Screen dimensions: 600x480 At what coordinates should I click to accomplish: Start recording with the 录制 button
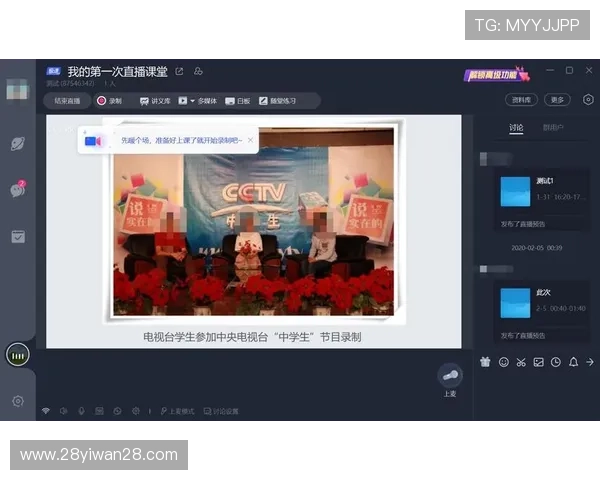coord(109,100)
